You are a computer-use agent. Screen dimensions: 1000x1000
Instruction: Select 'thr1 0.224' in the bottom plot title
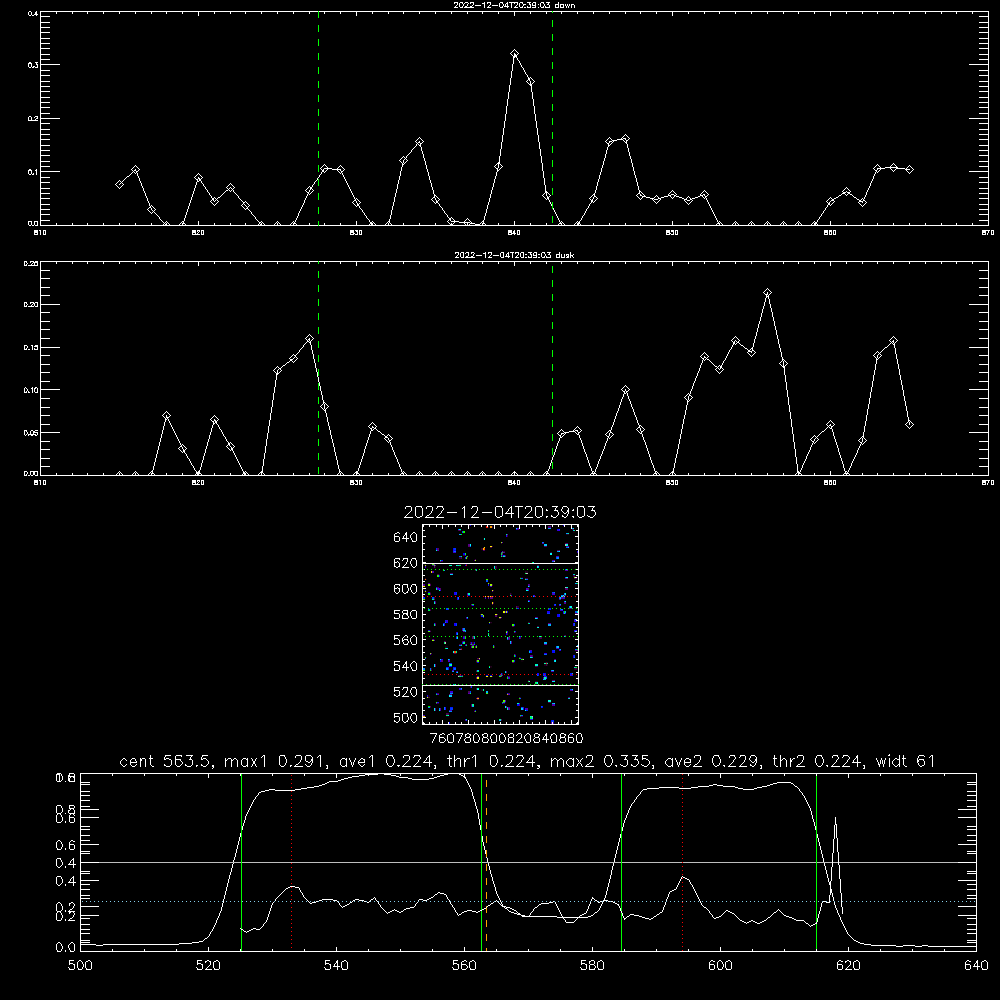[490, 761]
